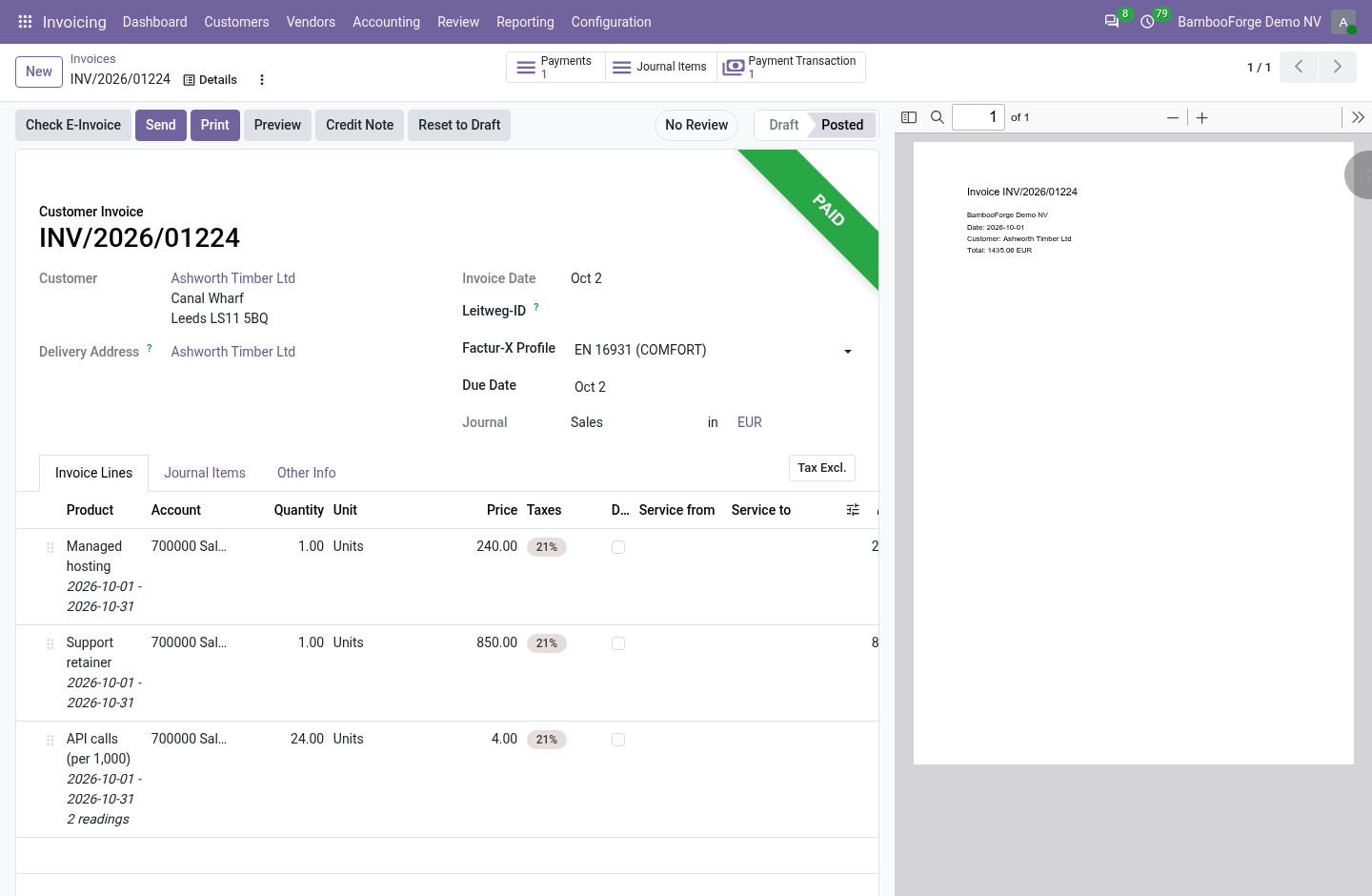Open the Dashboard menu item
The image size is (1372, 896).
coord(154,22)
